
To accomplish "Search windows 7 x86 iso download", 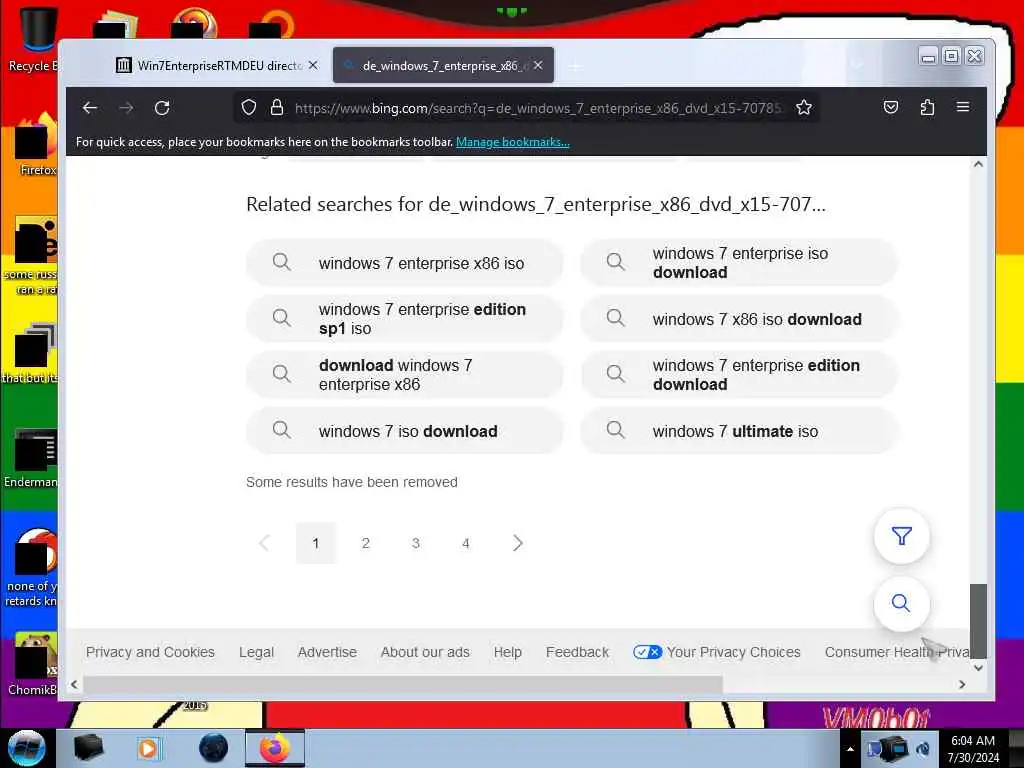I will [739, 319].
